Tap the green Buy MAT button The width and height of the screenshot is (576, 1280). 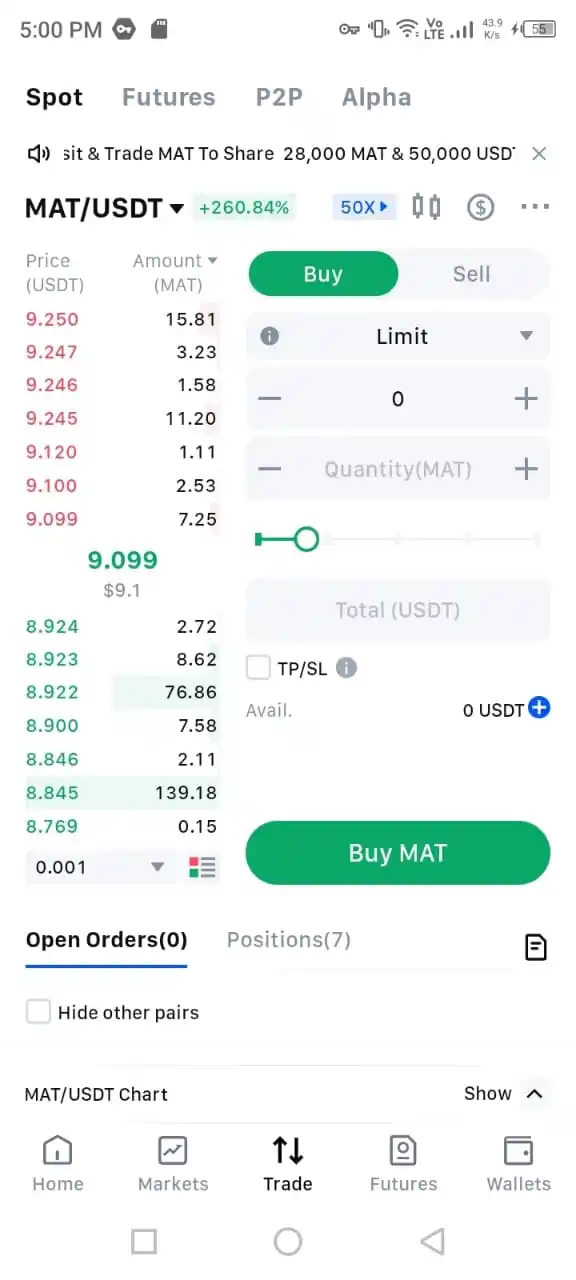pos(398,853)
